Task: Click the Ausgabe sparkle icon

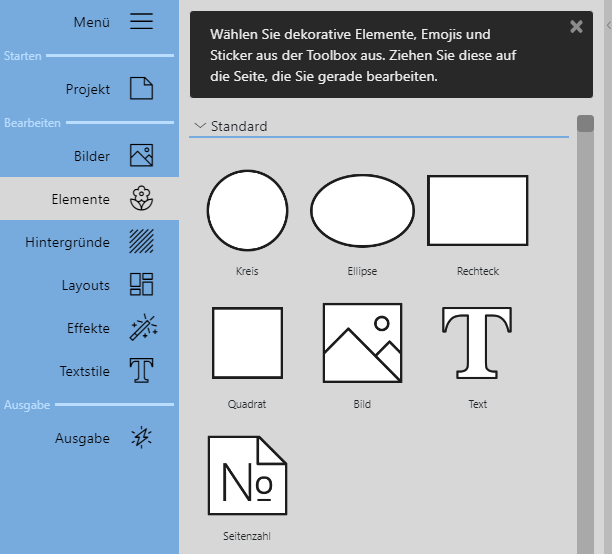Action: 141,438
